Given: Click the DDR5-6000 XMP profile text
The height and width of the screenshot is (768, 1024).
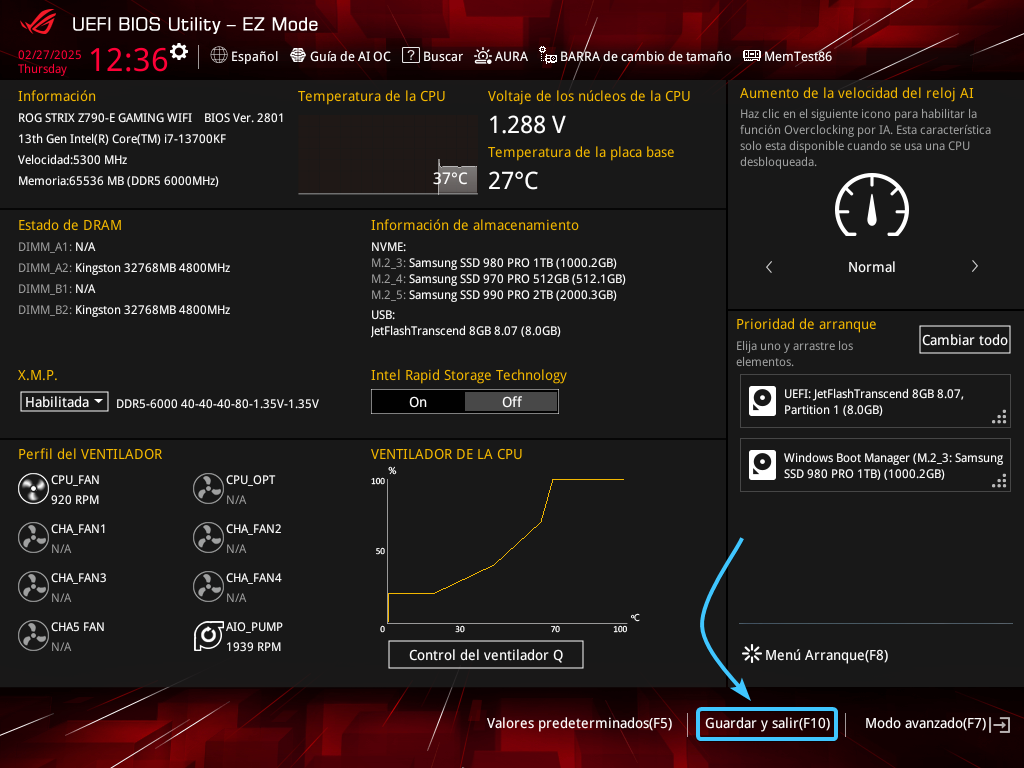Looking at the screenshot, I should pos(217,404).
